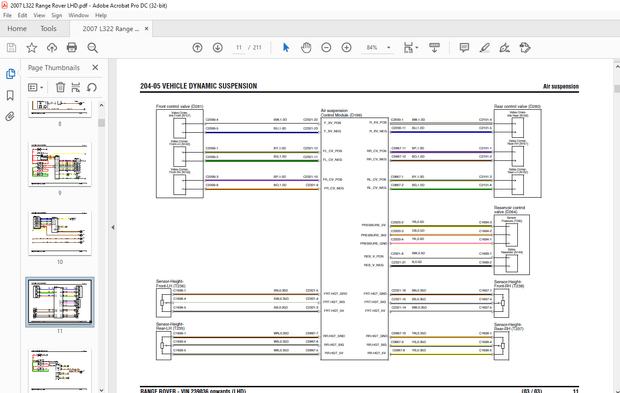Collapse navigation pane arrow

(x=113, y=227)
